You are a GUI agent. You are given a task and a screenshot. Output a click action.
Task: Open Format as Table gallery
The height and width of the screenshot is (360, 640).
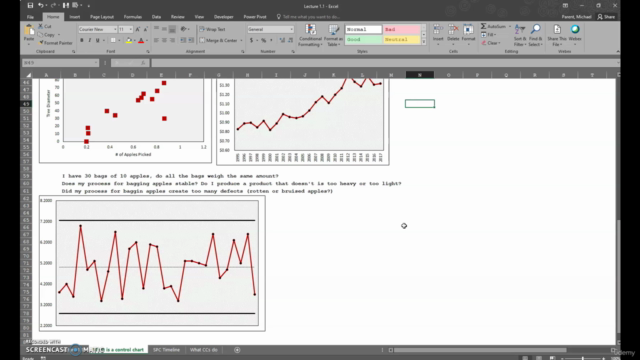pyautogui.click(x=333, y=36)
